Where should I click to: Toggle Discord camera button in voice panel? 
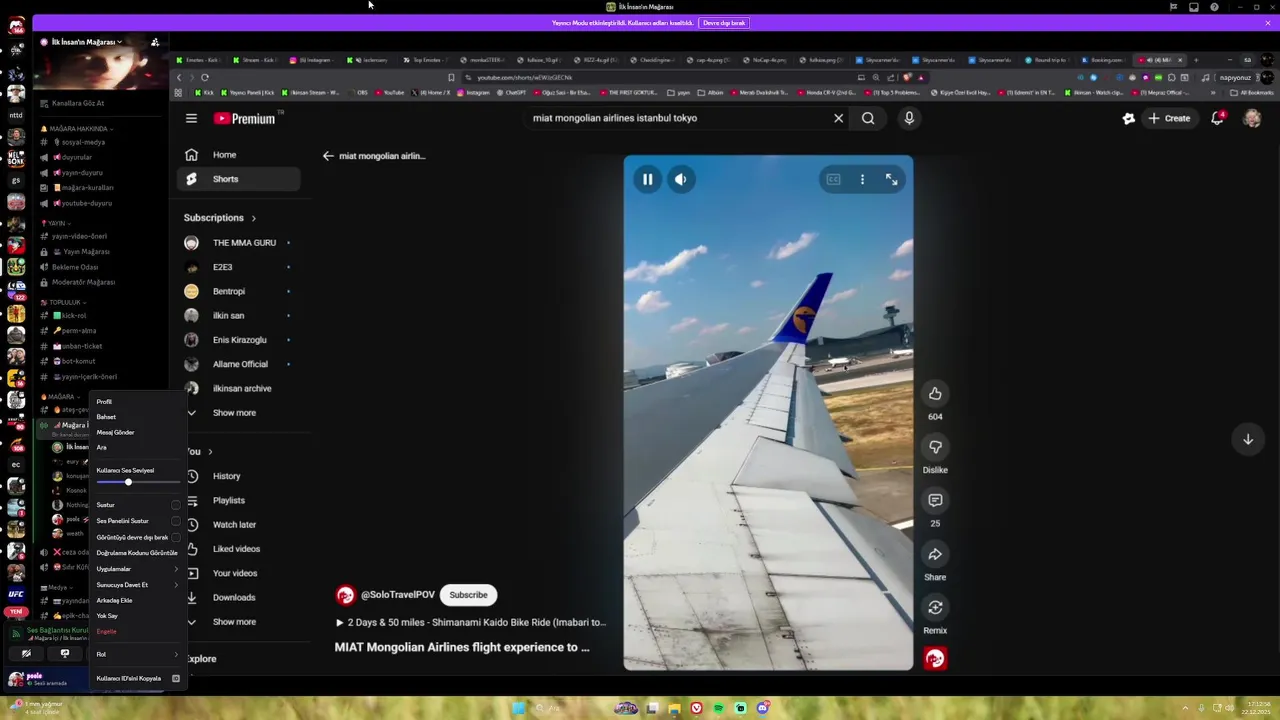pos(26,654)
